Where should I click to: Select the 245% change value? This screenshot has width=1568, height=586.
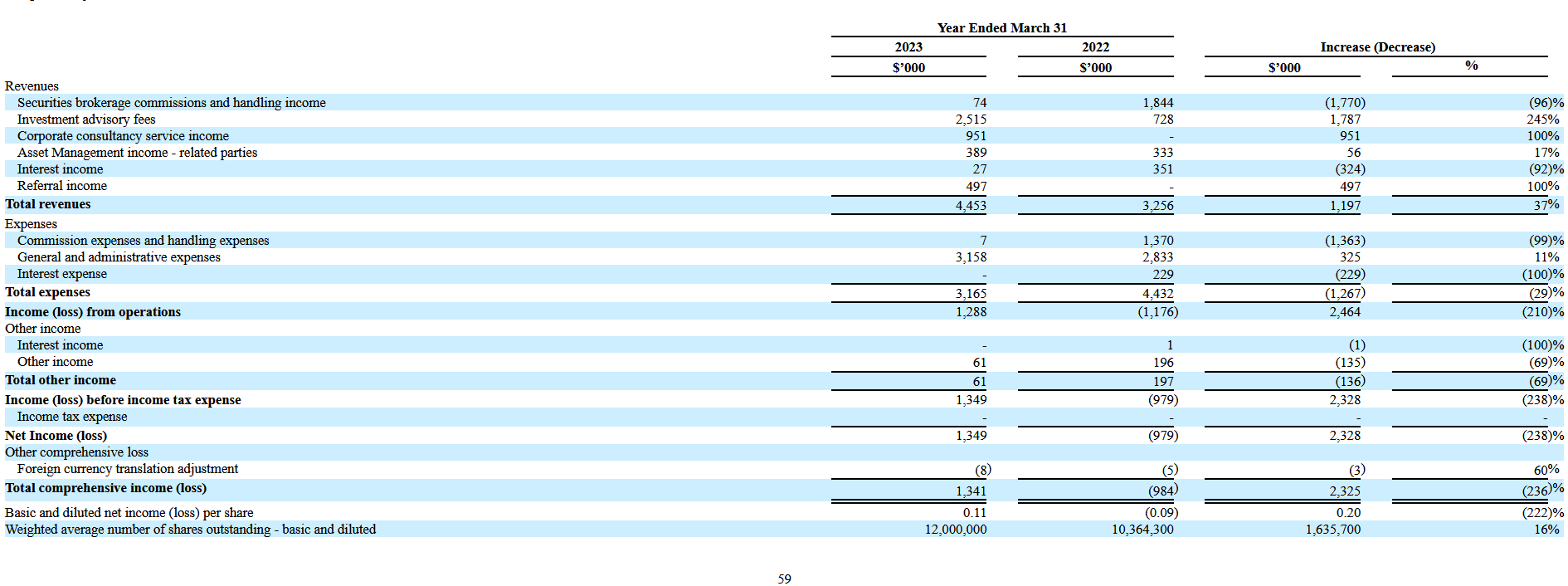point(1543,120)
